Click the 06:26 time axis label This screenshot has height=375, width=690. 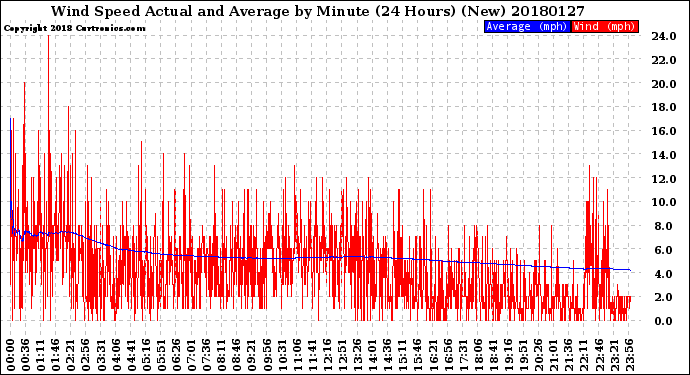coord(176,355)
